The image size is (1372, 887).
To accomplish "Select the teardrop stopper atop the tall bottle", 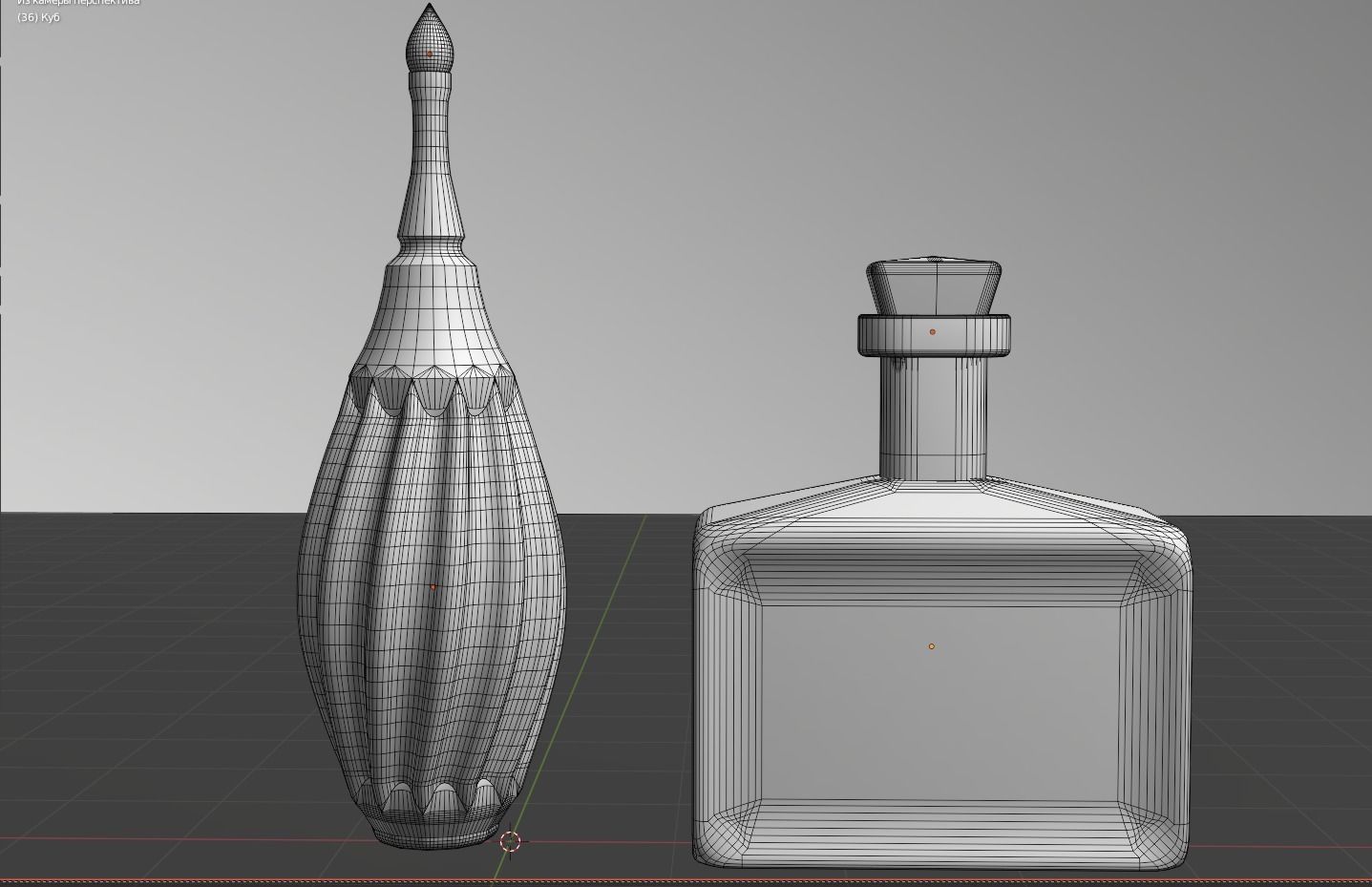I will (x=429, y=37).
